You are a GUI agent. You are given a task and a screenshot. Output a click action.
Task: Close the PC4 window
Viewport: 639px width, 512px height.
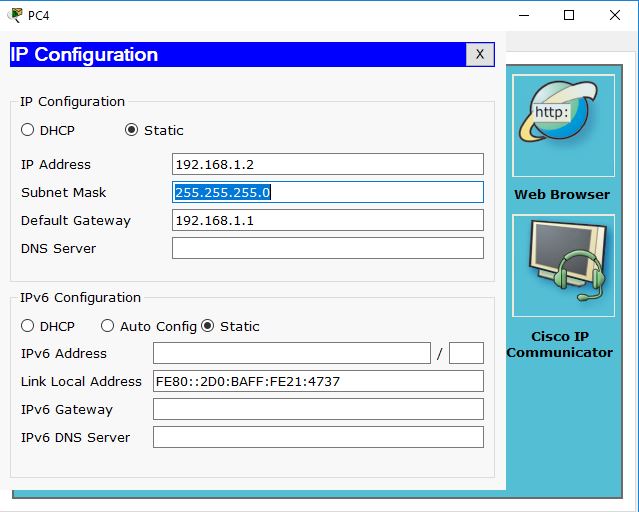point(615,15)
